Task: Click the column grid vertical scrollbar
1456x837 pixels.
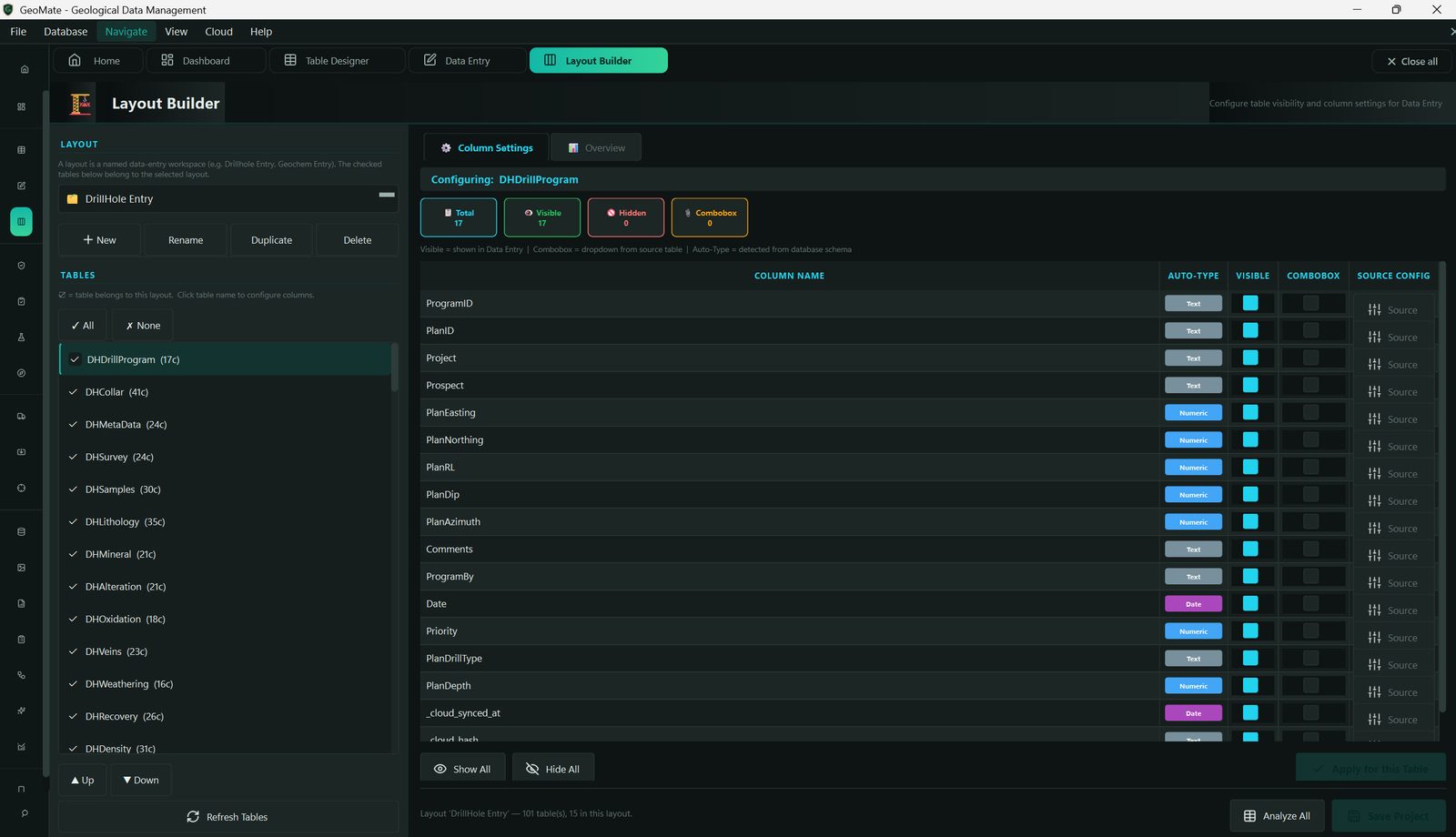Action: [x=1442, y=487]
